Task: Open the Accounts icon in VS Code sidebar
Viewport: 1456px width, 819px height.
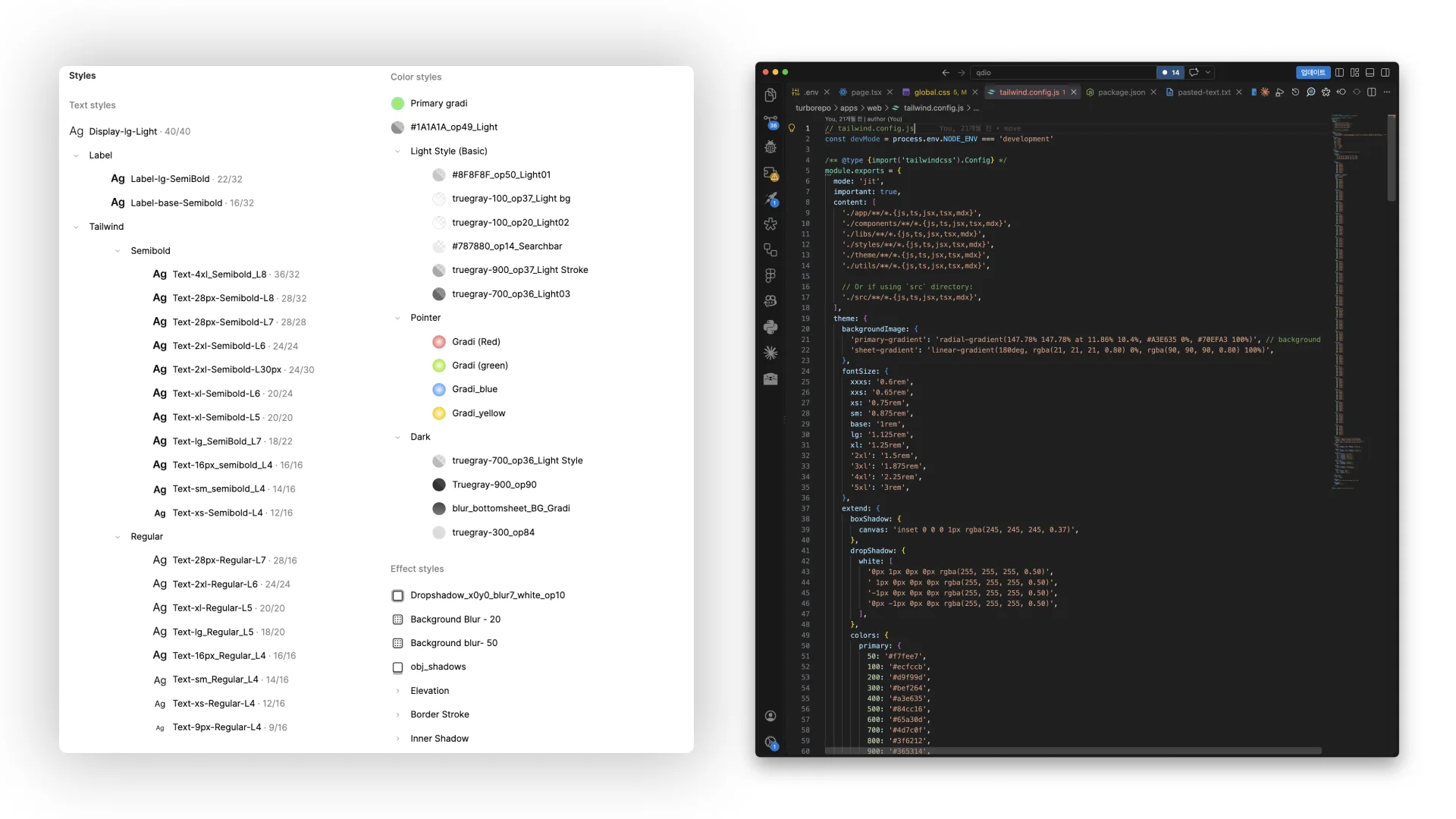Action: coord(770,716)
